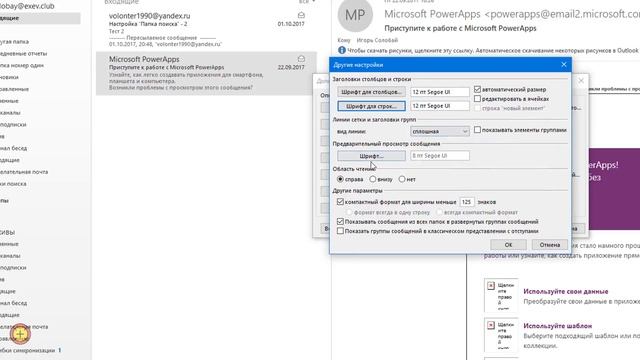
Task: Select reading pane внизу radio button
Action: [372, 179]
